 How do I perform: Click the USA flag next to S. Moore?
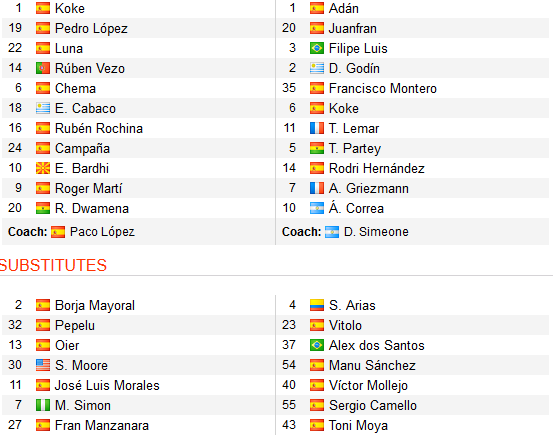tap(43, 365)
